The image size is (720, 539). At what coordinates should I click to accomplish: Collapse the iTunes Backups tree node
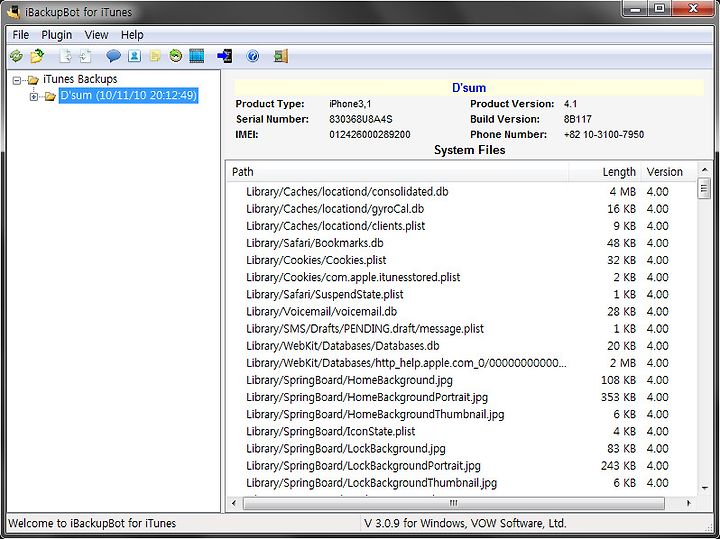17,80
